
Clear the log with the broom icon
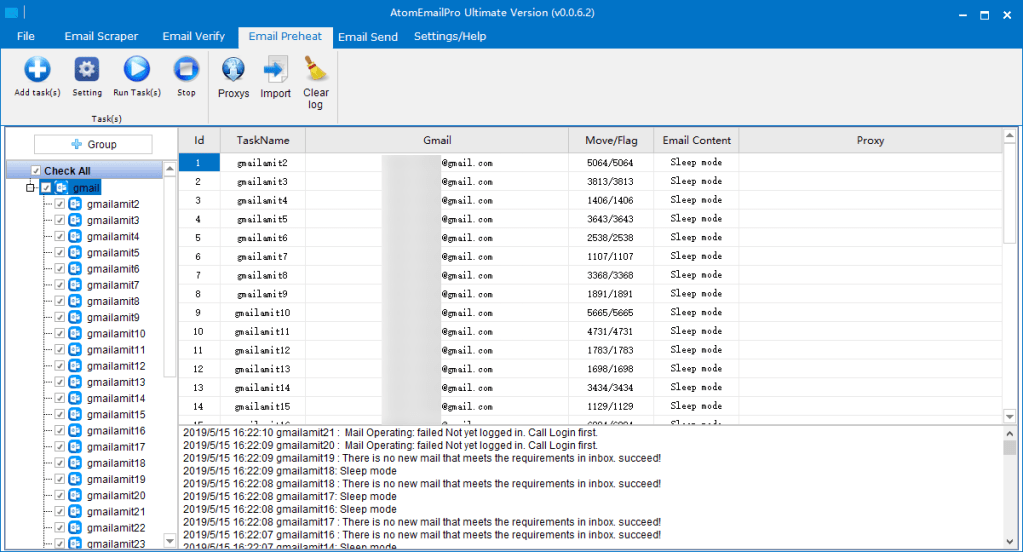point(316,69)
